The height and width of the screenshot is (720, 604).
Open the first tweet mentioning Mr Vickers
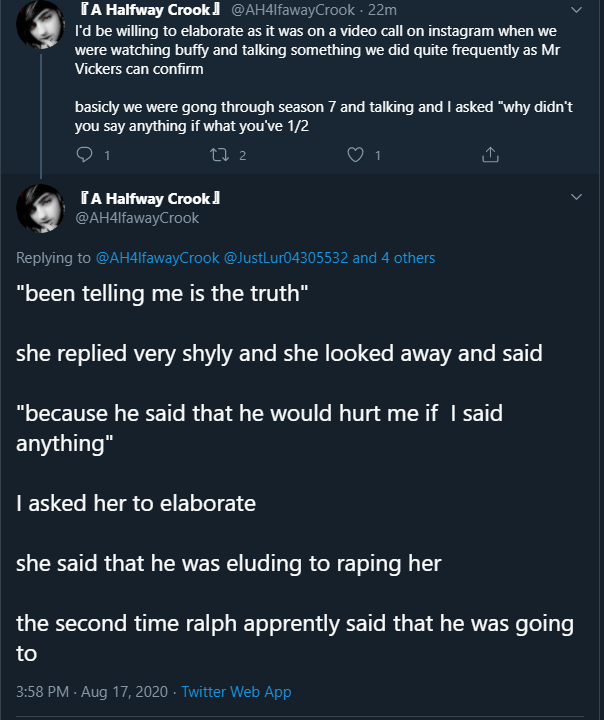(x=323, y=78)
